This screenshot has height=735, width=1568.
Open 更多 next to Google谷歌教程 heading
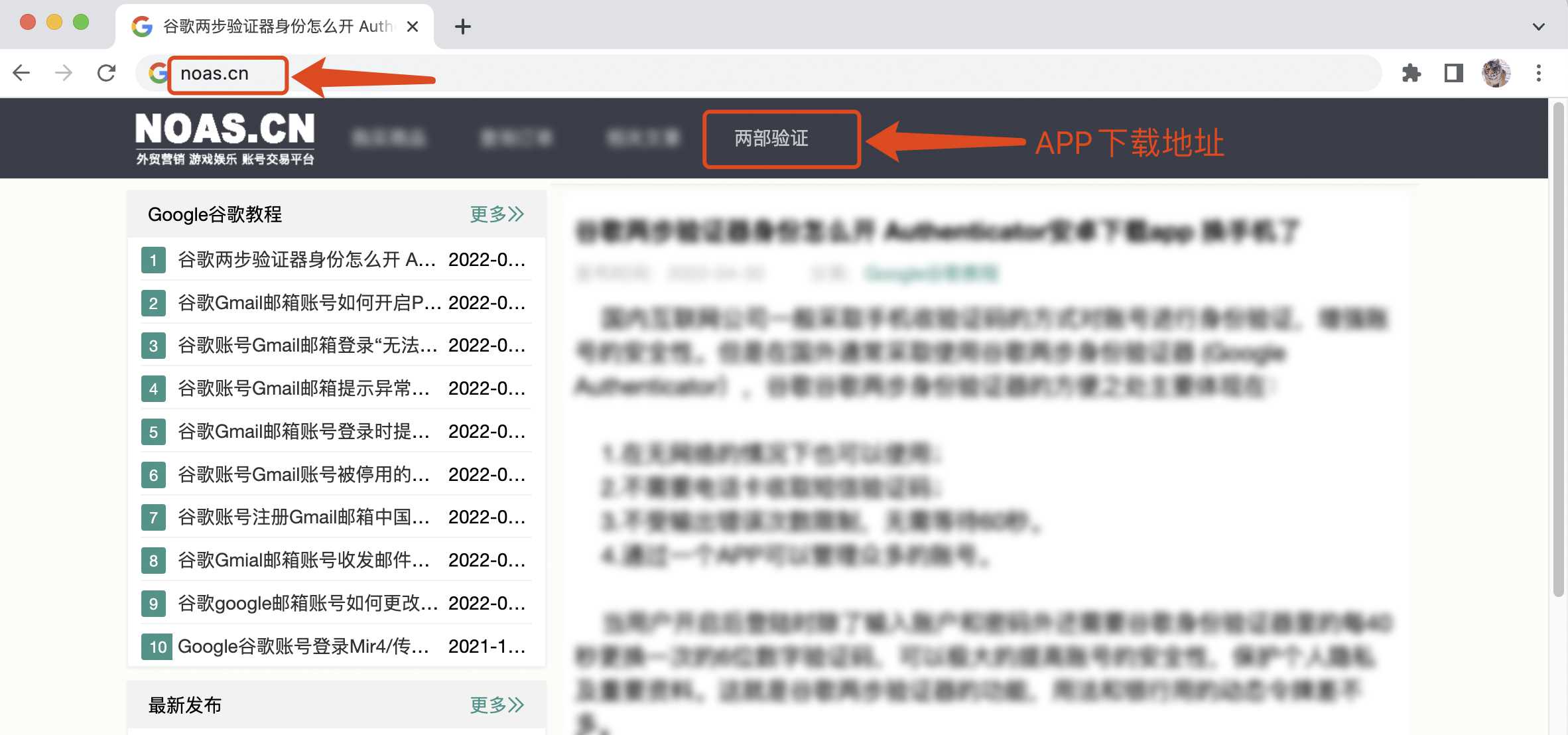497,214
